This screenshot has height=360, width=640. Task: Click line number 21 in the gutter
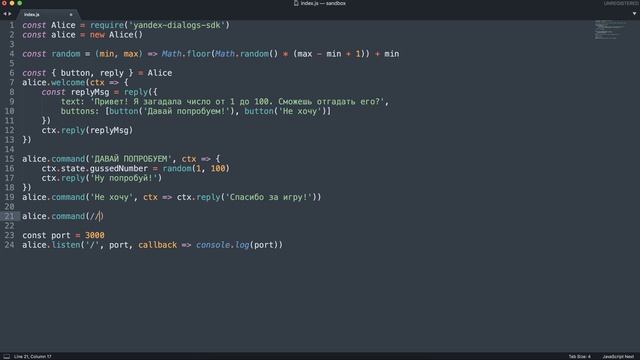9,216
